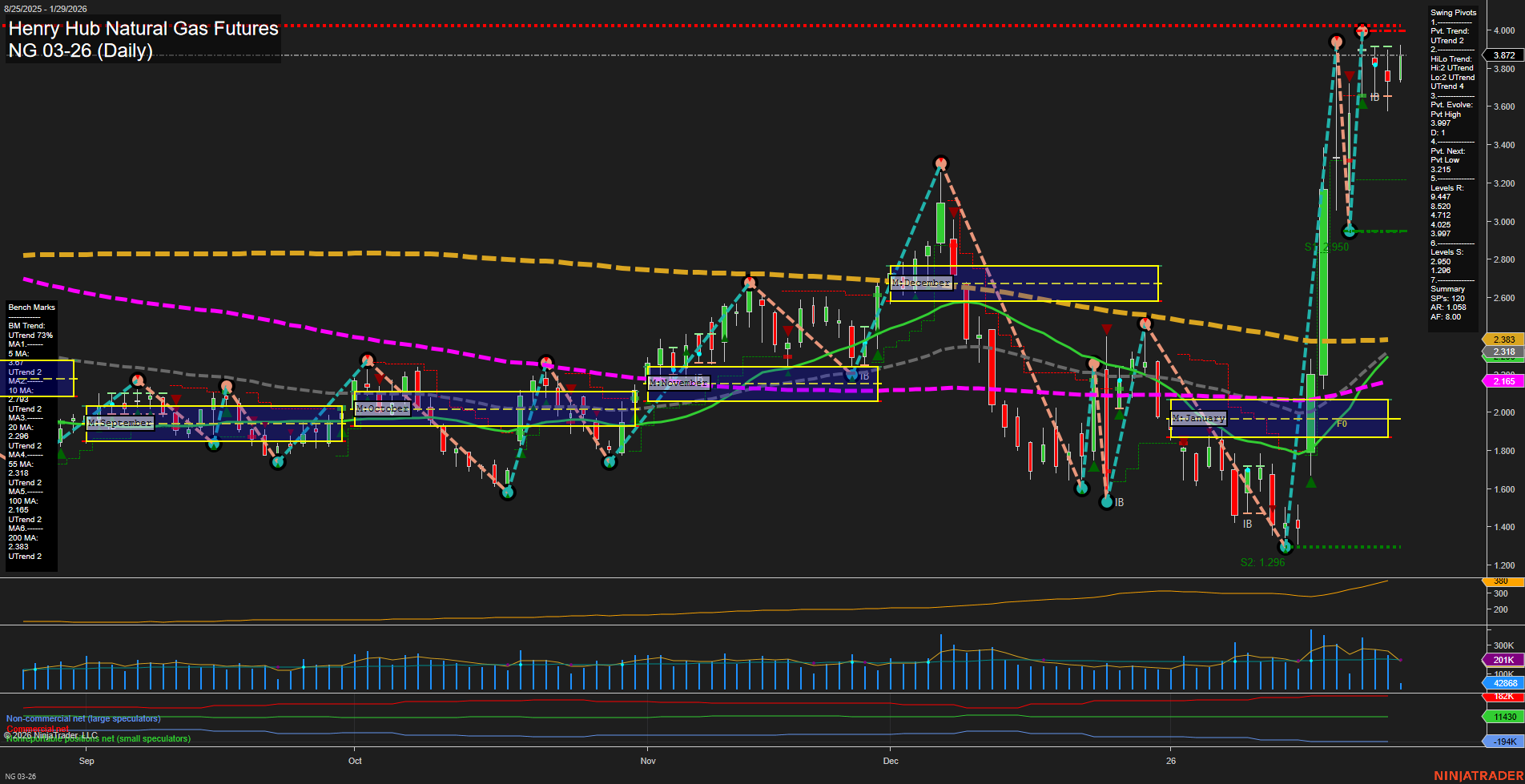Click the pivot-high circle marker at December's peak
Image resolution: width=1525 pixels, height=784 pixels.
[941, 163]
